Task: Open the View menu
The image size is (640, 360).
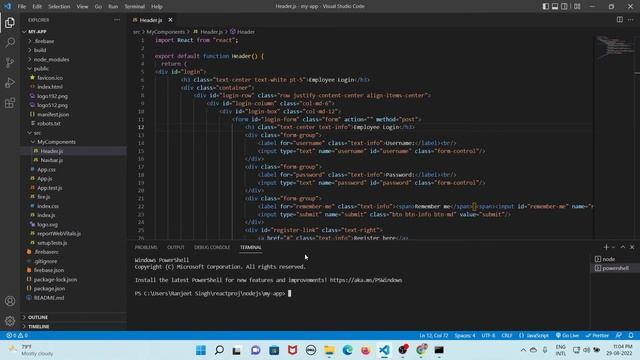Action: [x=82, y=7]
